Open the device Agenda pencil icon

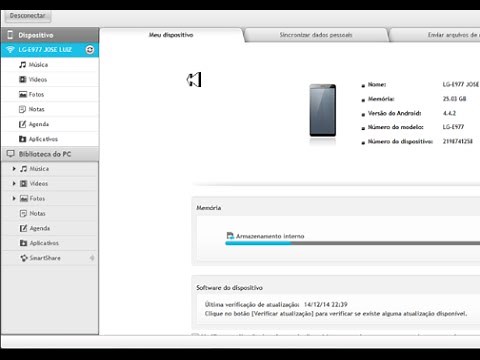click(x=22, y=124)
